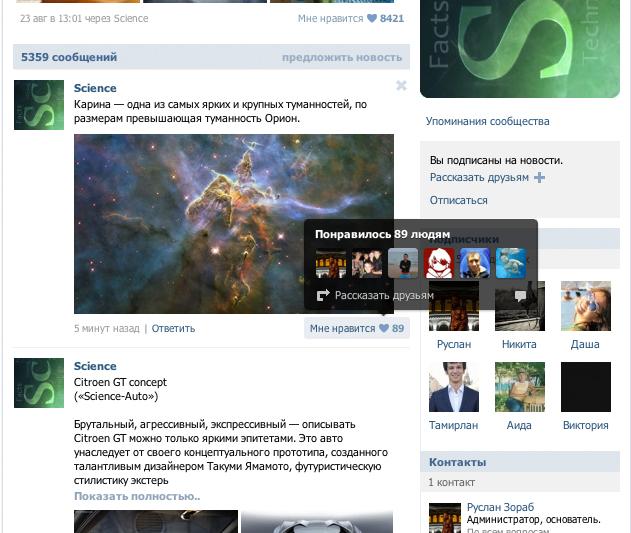Click the large green Science community logo
Image resolution: width=631 pixels, height=533 pixels.
pos(520,48)
